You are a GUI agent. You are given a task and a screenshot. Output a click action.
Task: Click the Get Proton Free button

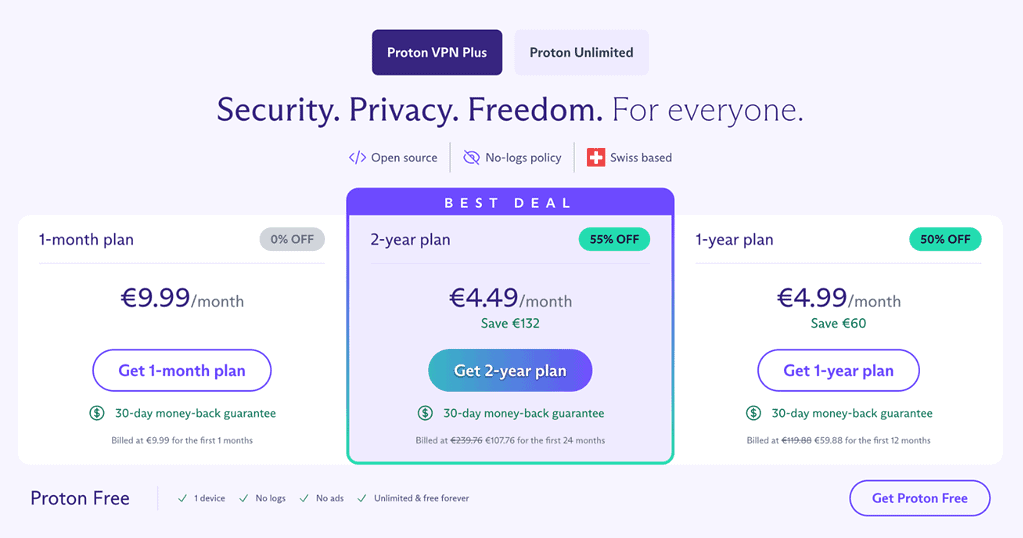(919, 498)
